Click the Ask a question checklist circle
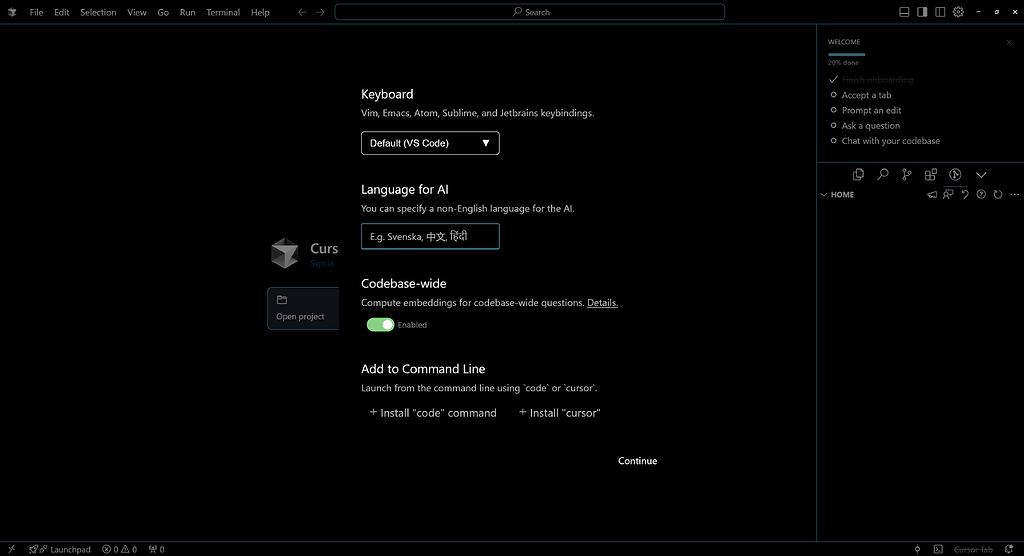1024x556 pixels. point(833,125)
